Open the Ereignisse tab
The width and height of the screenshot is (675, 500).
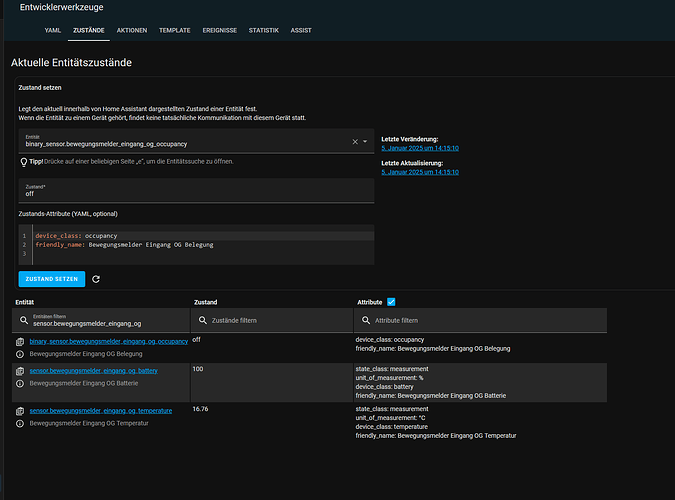tap(220, 31)
